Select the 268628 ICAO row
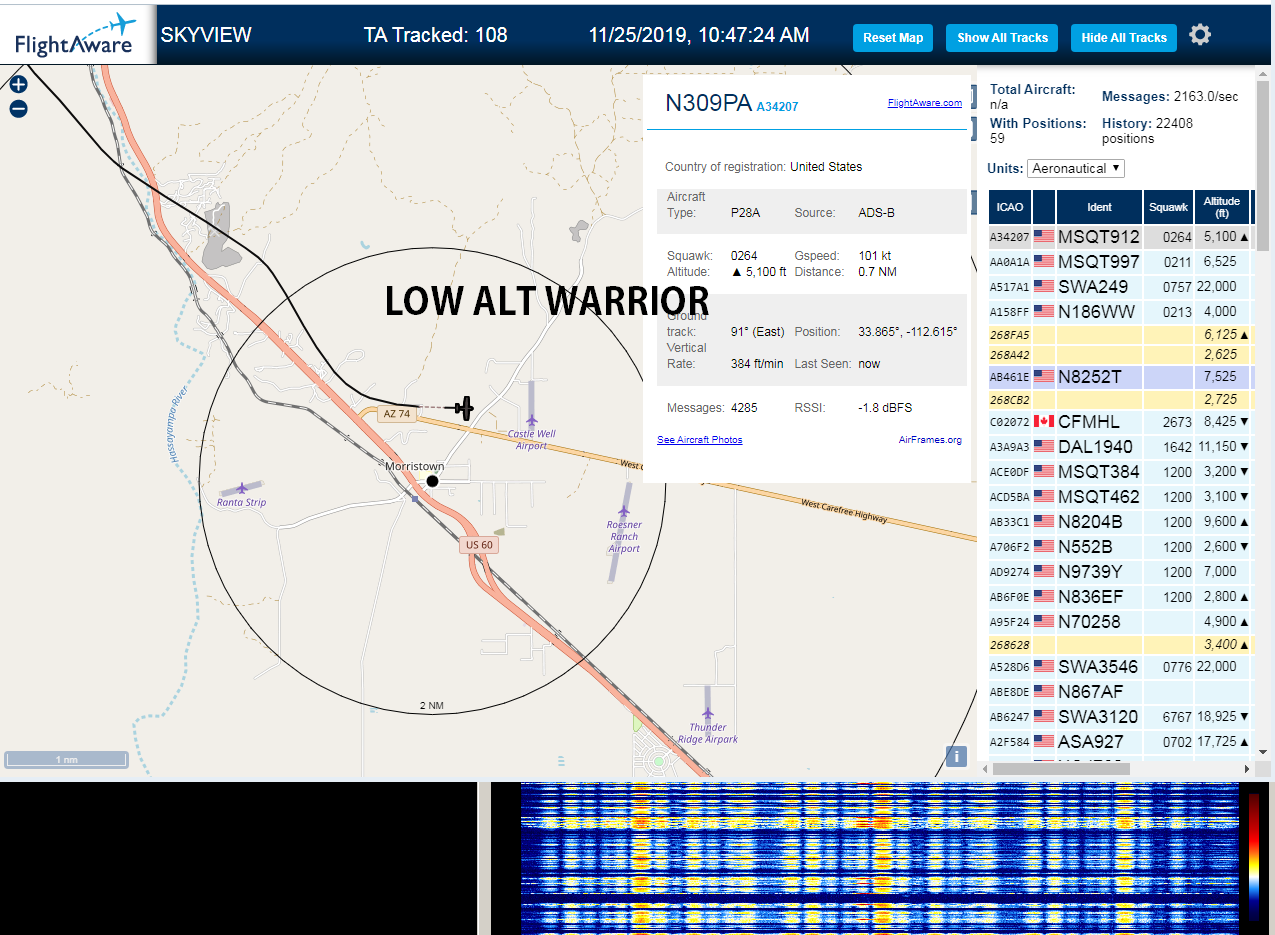 tap(1119, 645)
